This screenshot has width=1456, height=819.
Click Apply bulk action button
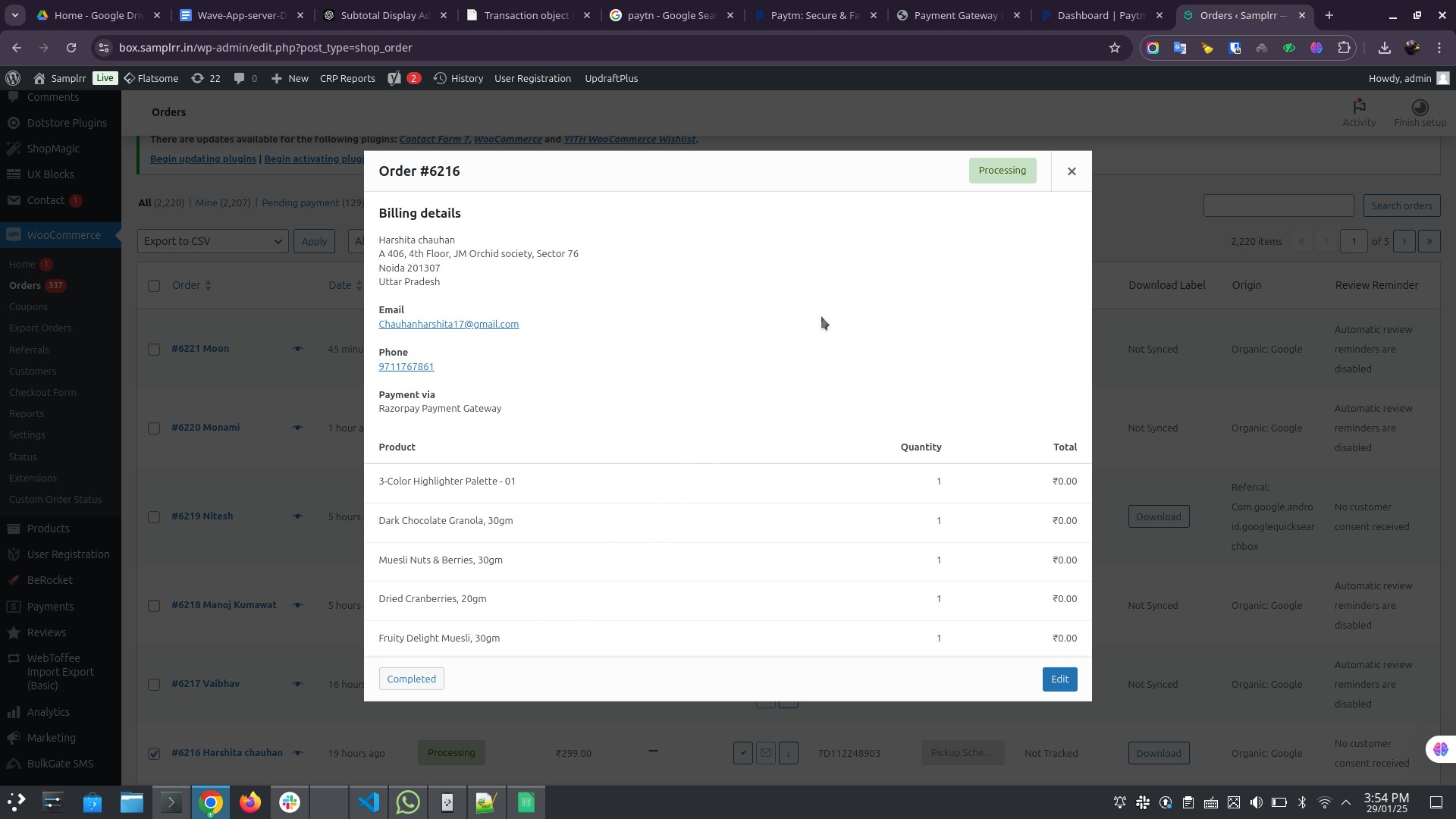pyautogui.click(x=314, y=241)
